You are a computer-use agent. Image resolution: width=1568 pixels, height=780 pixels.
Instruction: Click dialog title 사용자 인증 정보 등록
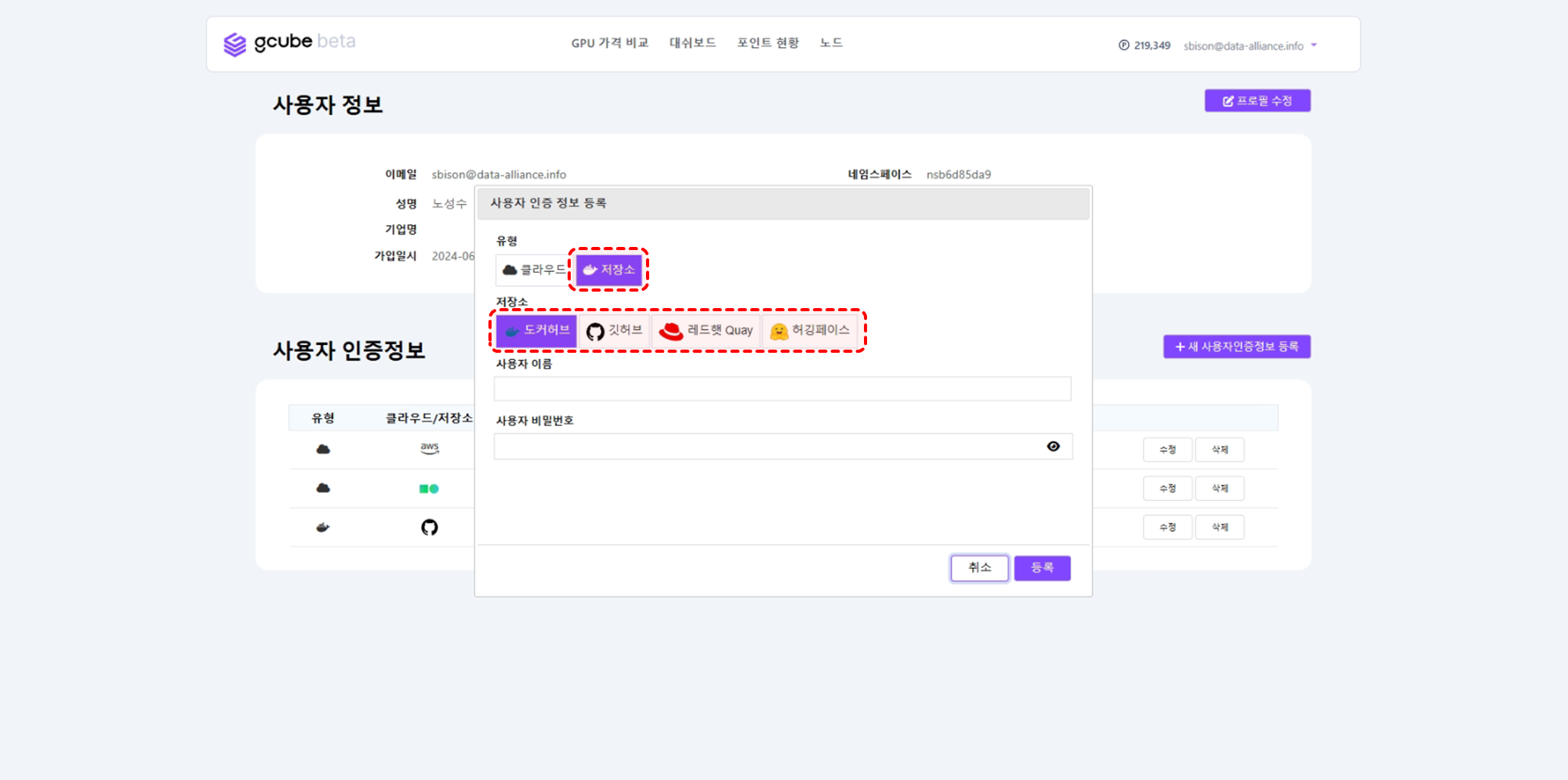548,203
